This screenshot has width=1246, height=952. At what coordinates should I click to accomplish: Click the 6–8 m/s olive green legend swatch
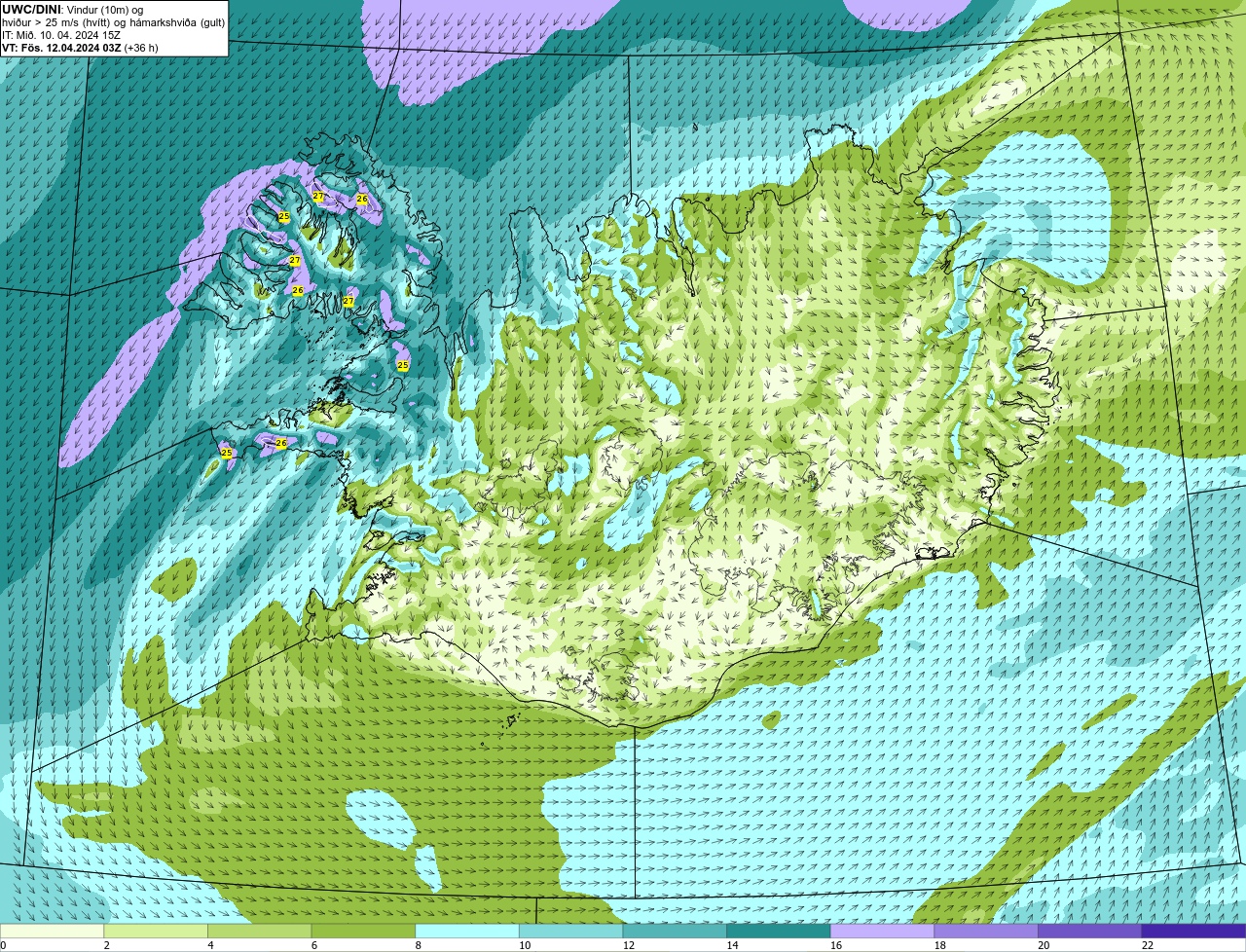click(363, 931)
